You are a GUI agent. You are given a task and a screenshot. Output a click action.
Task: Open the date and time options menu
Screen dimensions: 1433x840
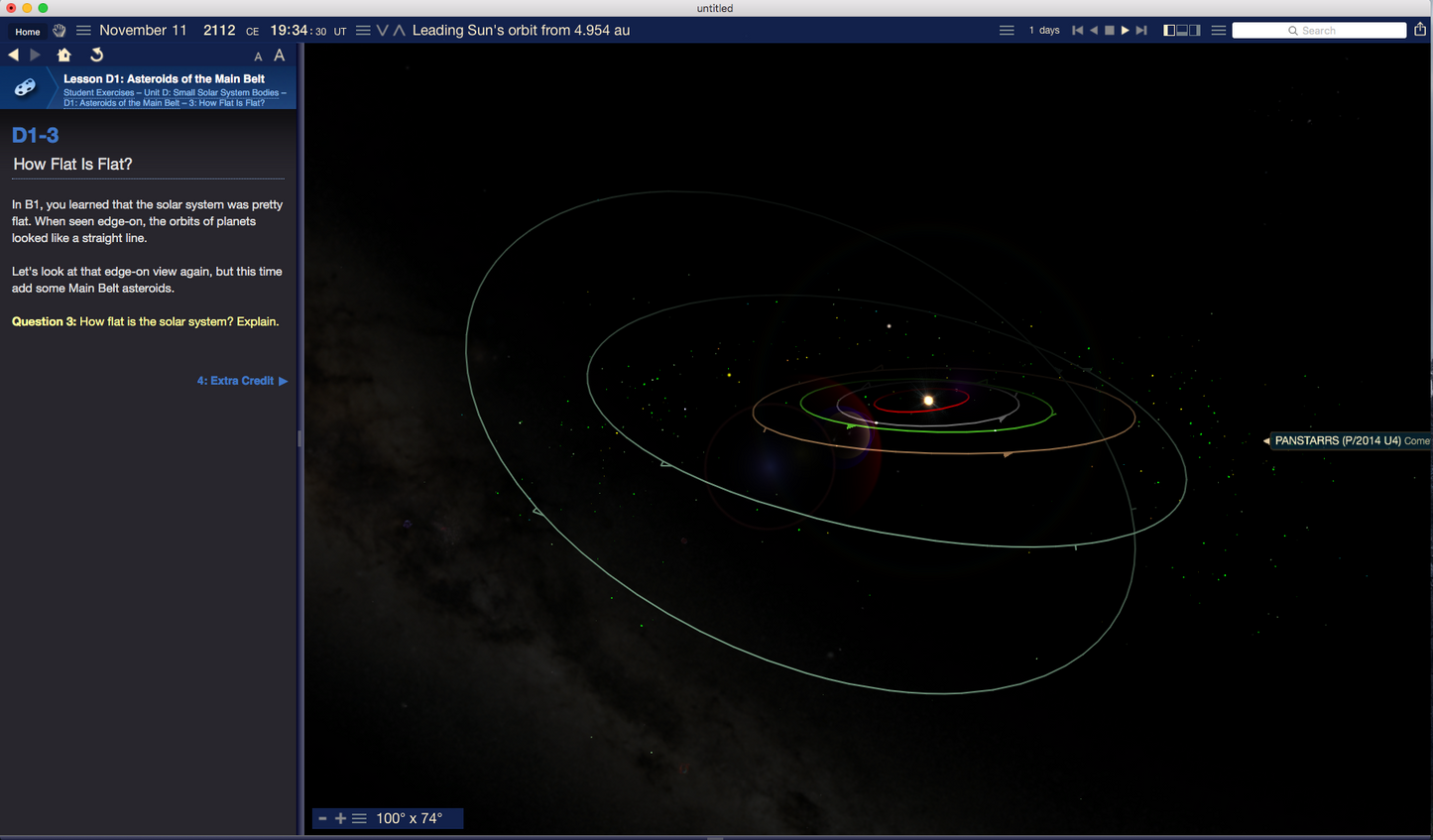(83, 31)
